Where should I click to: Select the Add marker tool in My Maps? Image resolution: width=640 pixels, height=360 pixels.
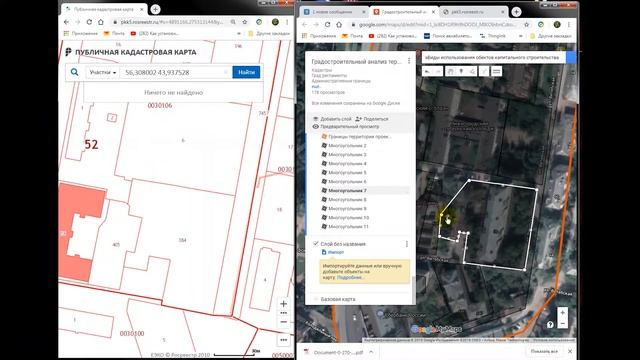coord(461,71)
